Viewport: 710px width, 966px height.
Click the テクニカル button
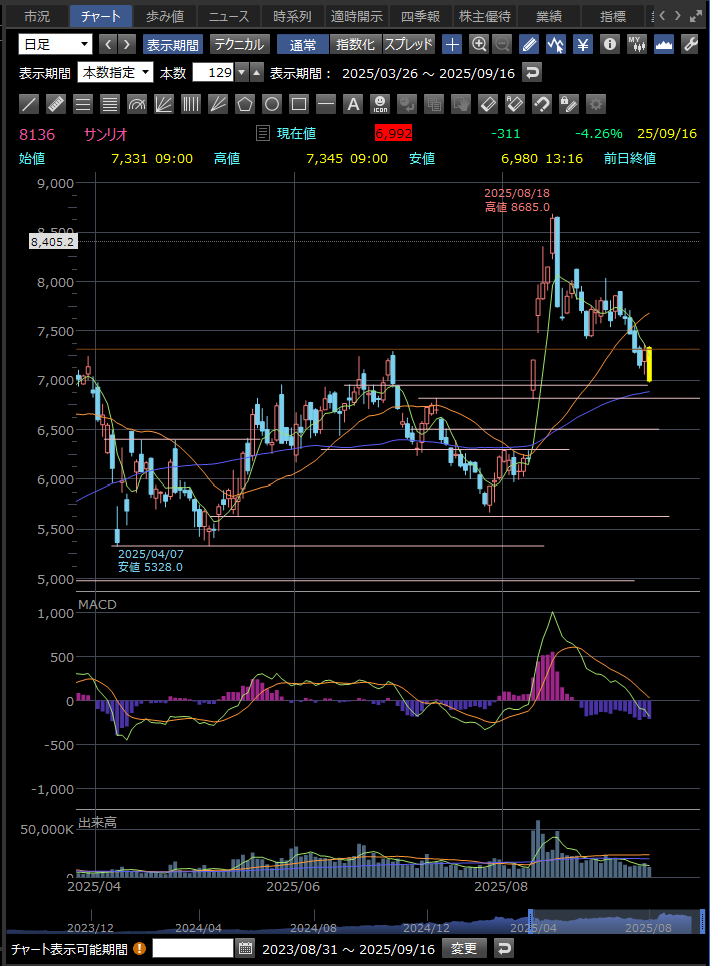coord(238,44)
